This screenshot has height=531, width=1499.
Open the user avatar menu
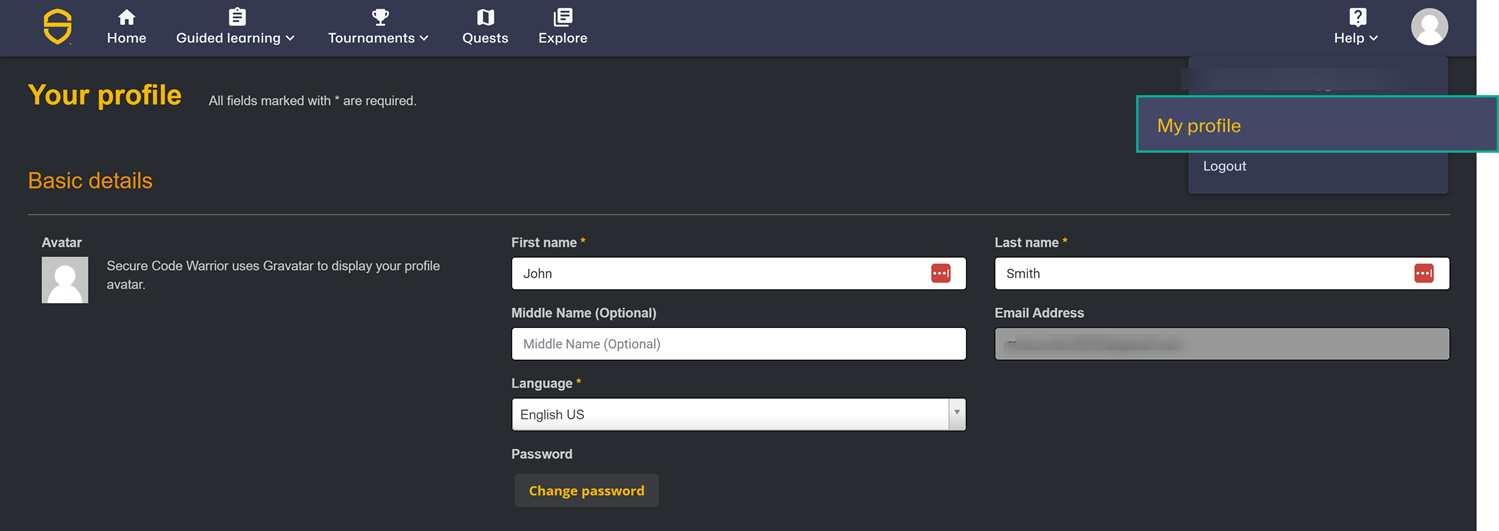point(1429,27)
